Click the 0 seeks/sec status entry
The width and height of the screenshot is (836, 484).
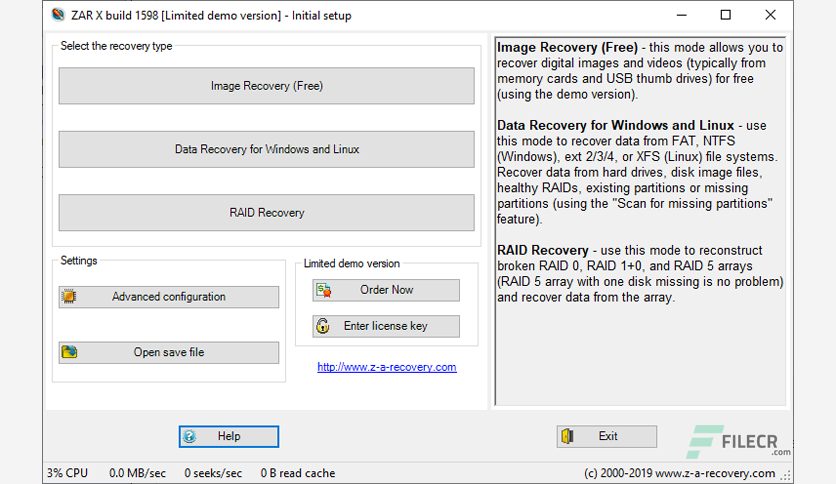click(213, 473)
